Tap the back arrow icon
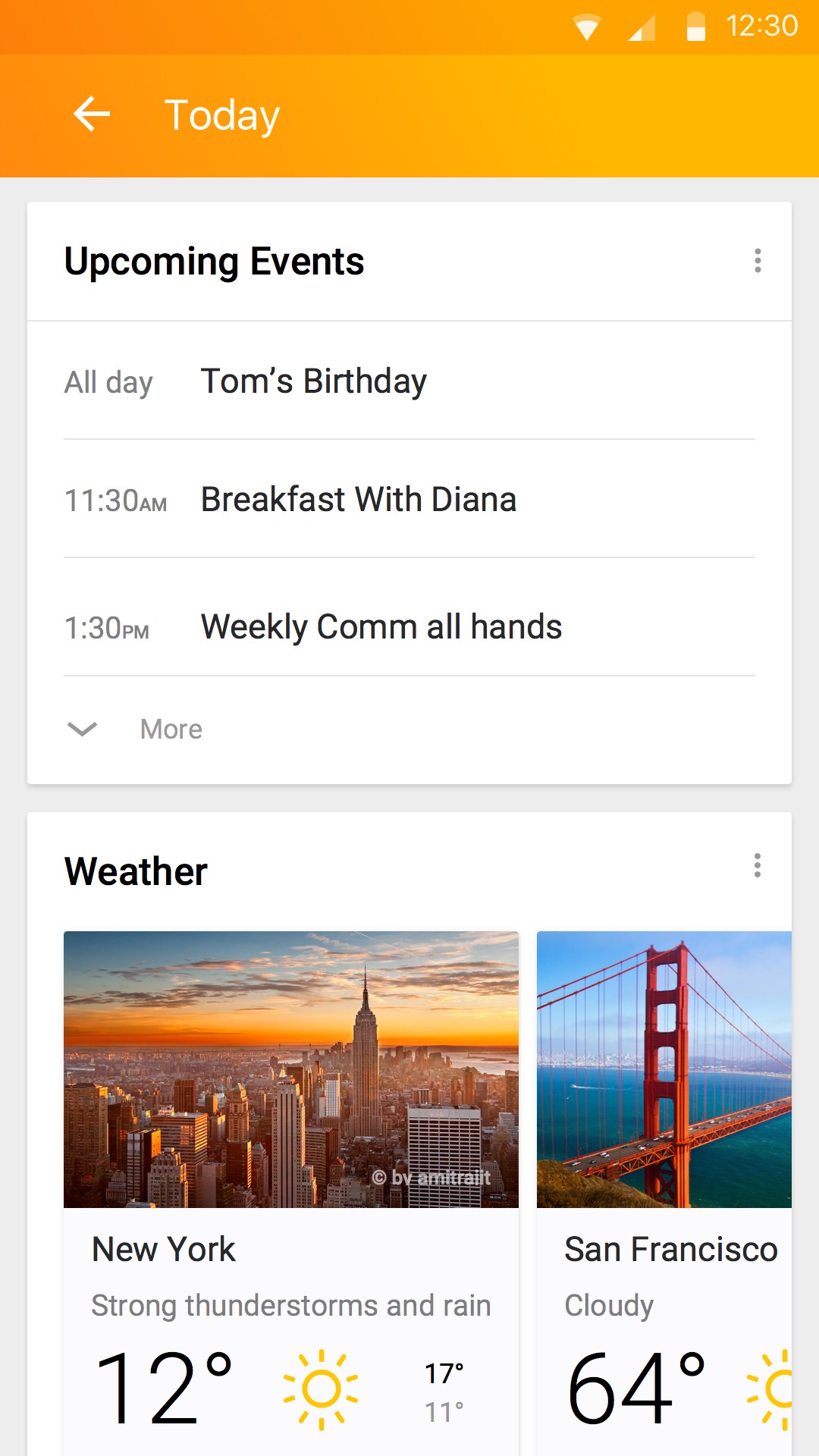819x1456 pixels. (92, 115)
